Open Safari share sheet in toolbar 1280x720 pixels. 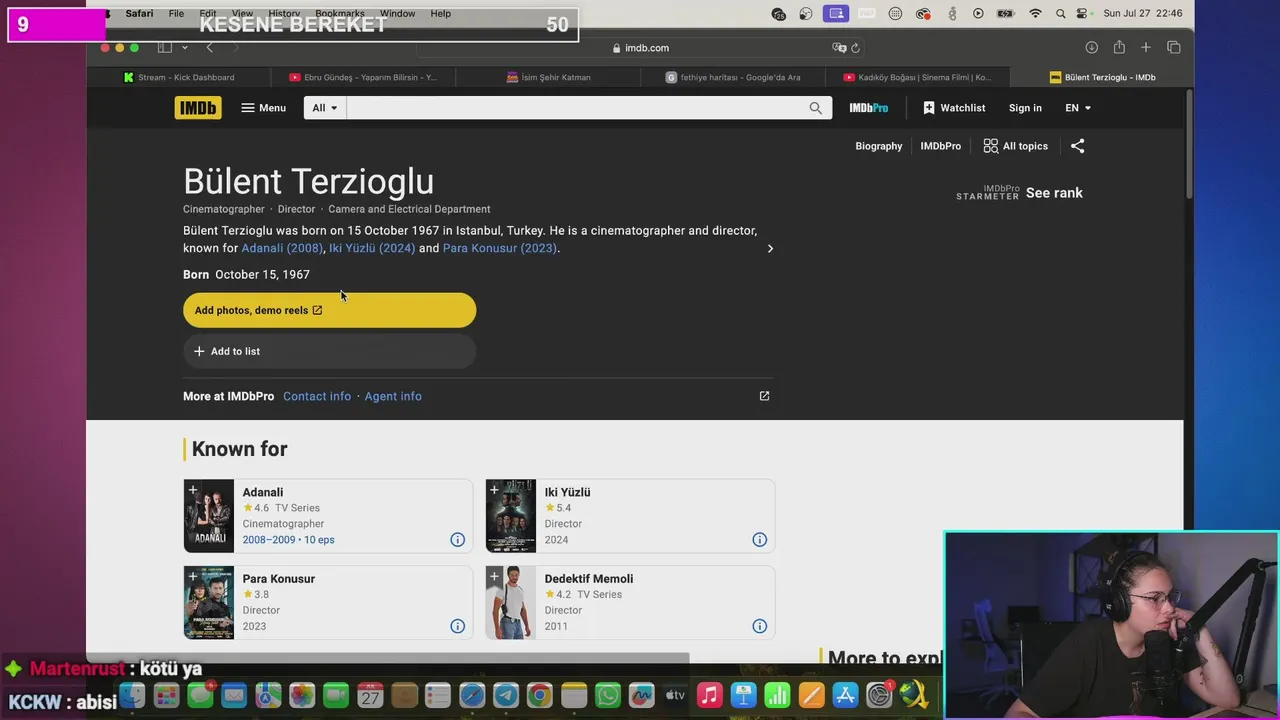tap(1119, 47)
